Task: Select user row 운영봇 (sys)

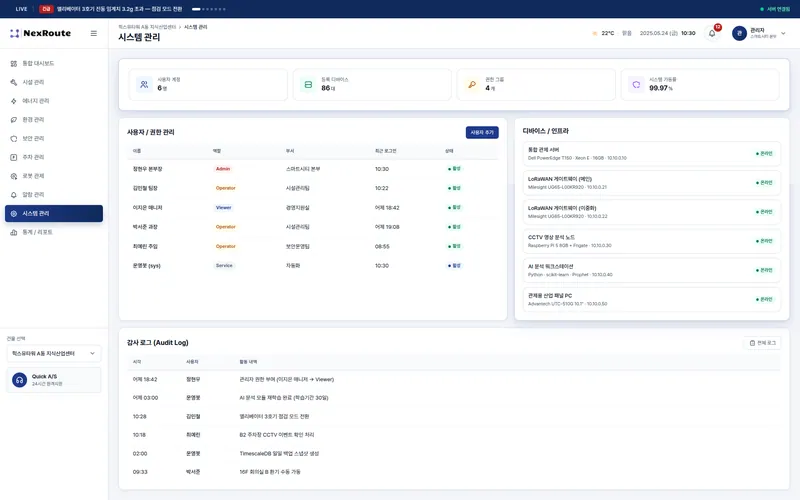Action: tap(313, 266)
